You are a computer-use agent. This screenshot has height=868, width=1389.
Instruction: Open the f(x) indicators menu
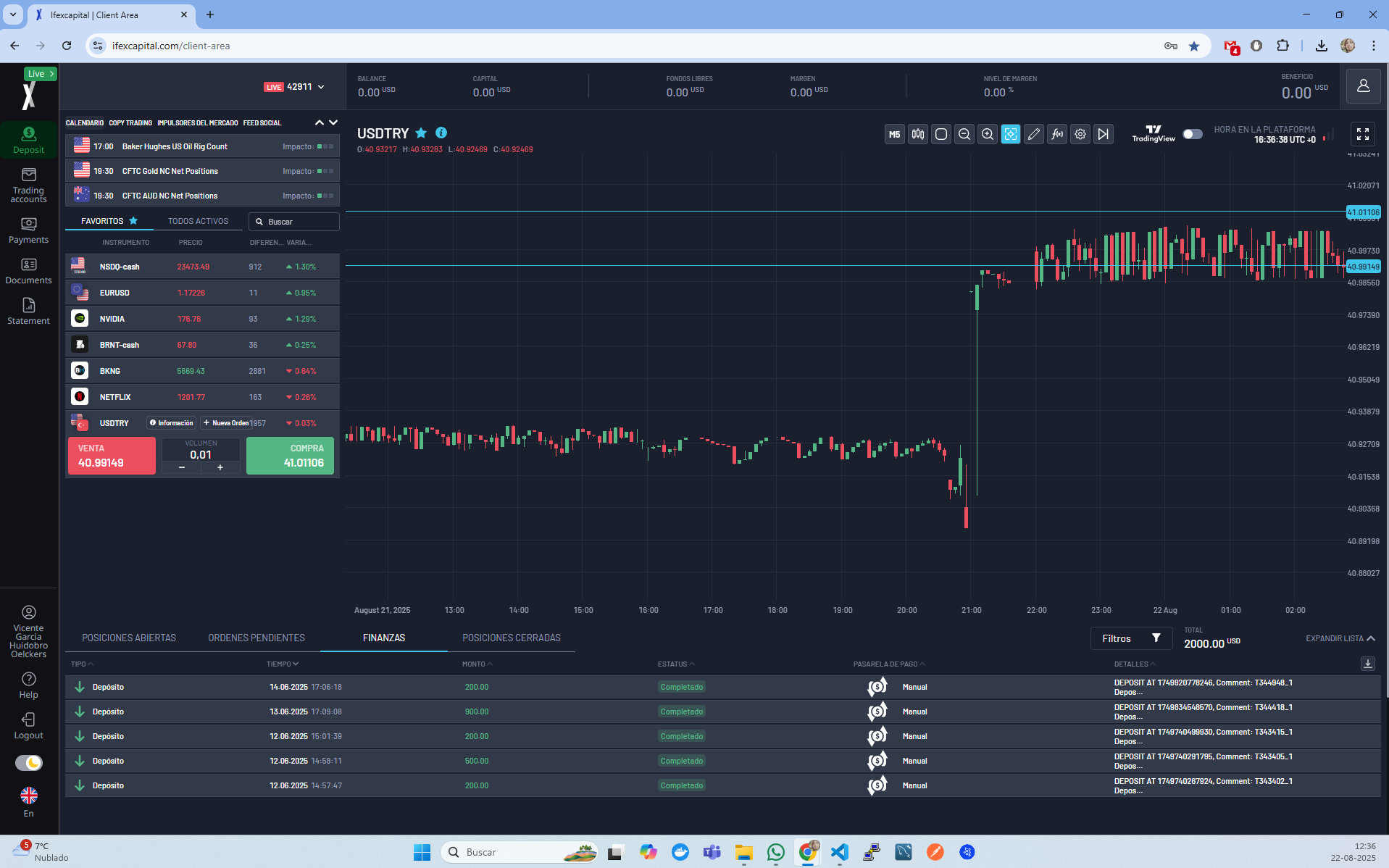(1057, 134)
